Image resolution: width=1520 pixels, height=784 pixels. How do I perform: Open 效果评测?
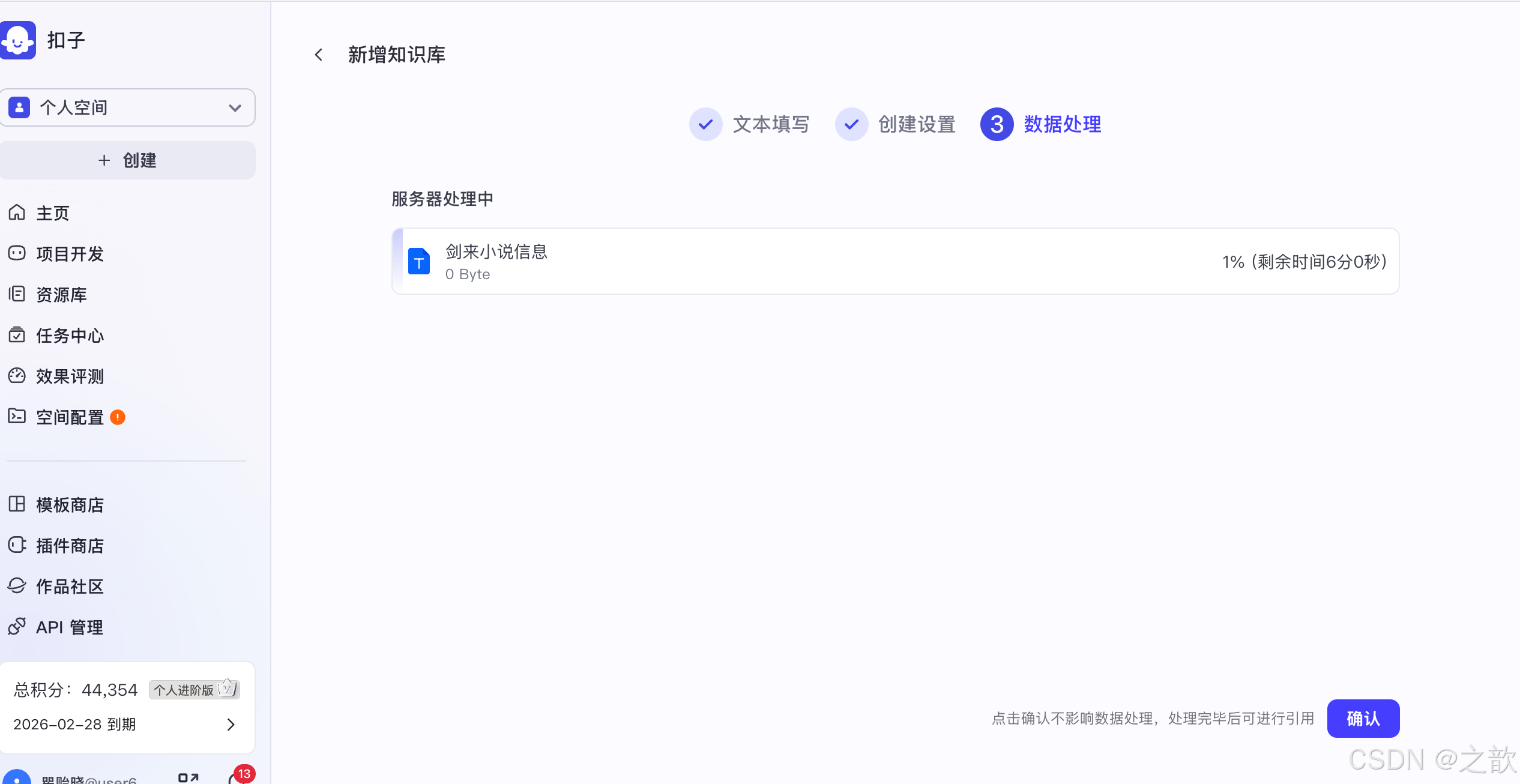[x=69, y=376]
